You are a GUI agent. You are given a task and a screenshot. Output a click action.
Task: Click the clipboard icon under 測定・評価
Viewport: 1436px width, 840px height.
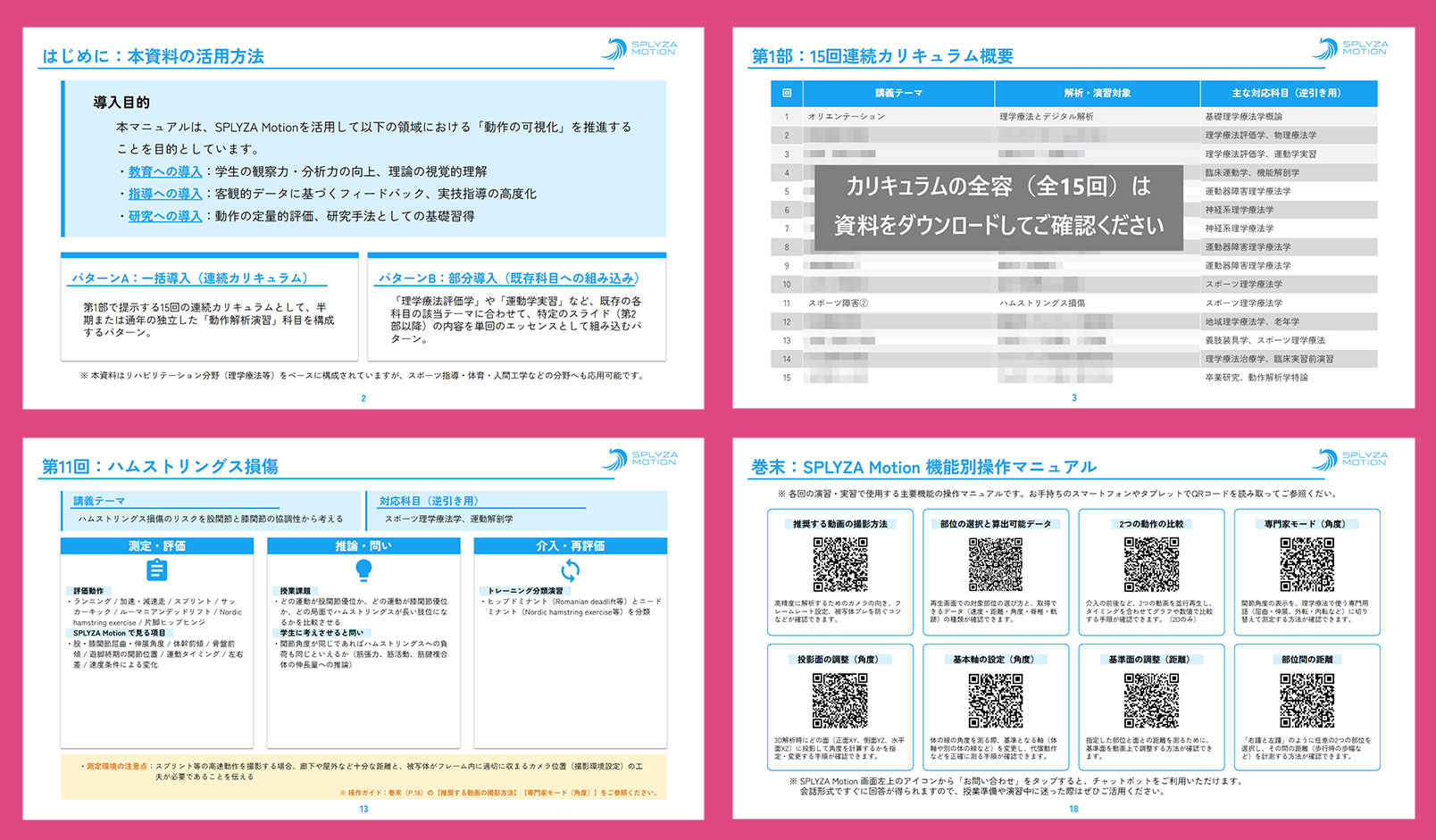[x=156, y=570]
